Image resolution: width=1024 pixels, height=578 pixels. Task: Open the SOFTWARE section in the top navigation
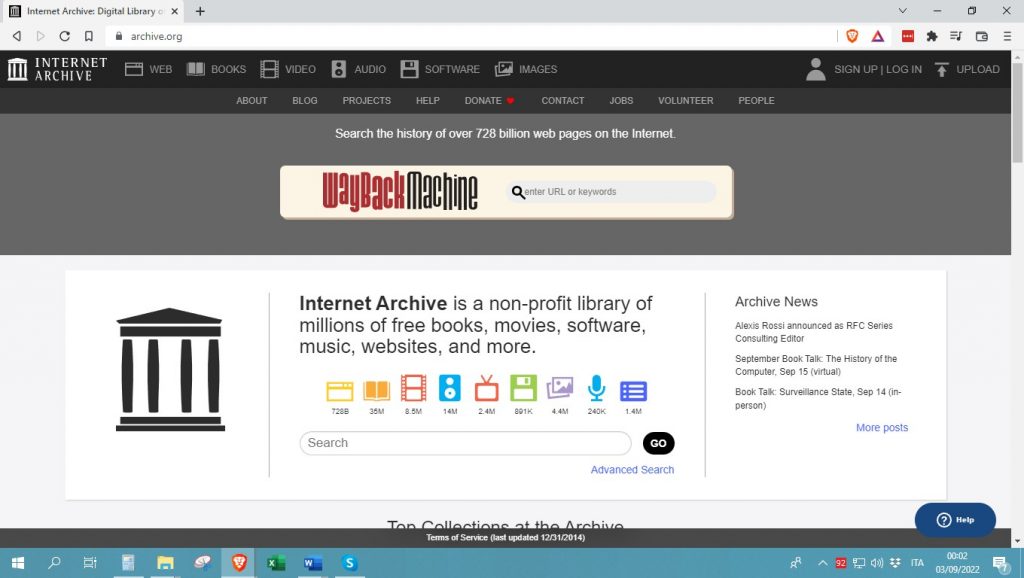pyautogui.click(x=440, y=69)
